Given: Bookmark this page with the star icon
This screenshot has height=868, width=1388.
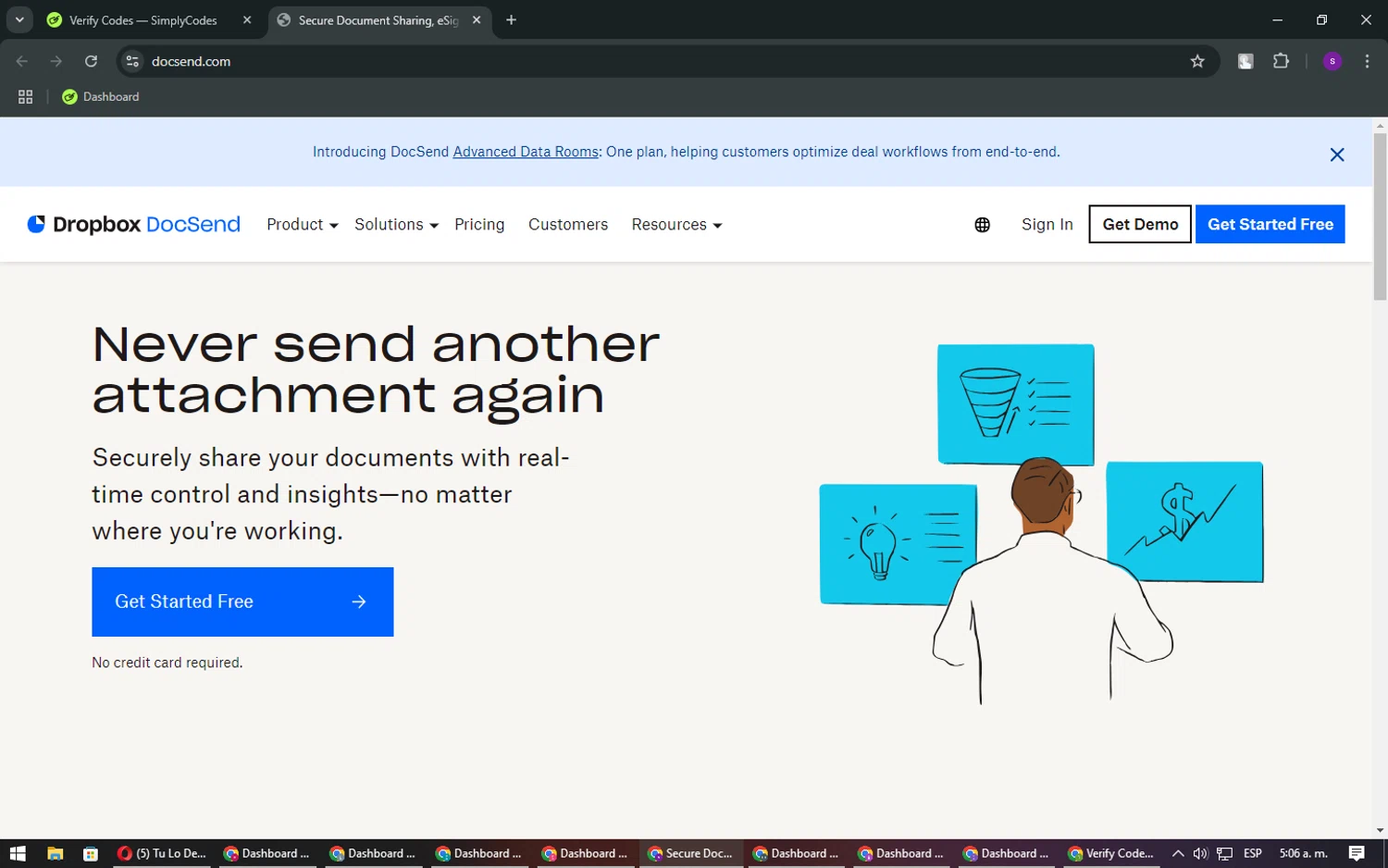Looking at the screenshot, I should [1197, 61].
